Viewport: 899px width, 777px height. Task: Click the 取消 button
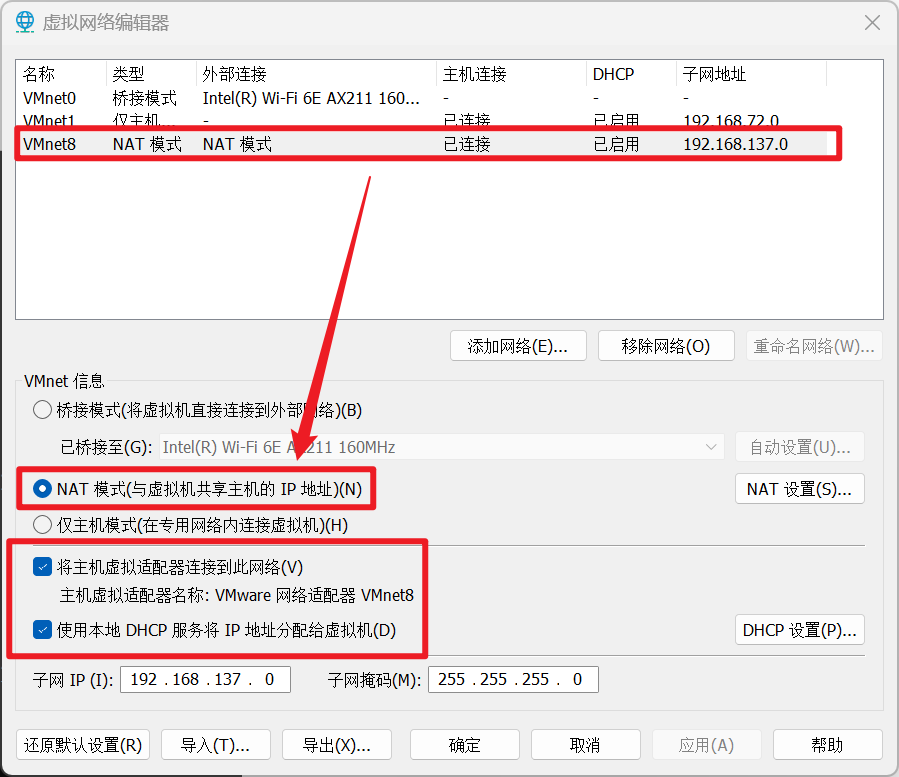(x=585, y=745)
